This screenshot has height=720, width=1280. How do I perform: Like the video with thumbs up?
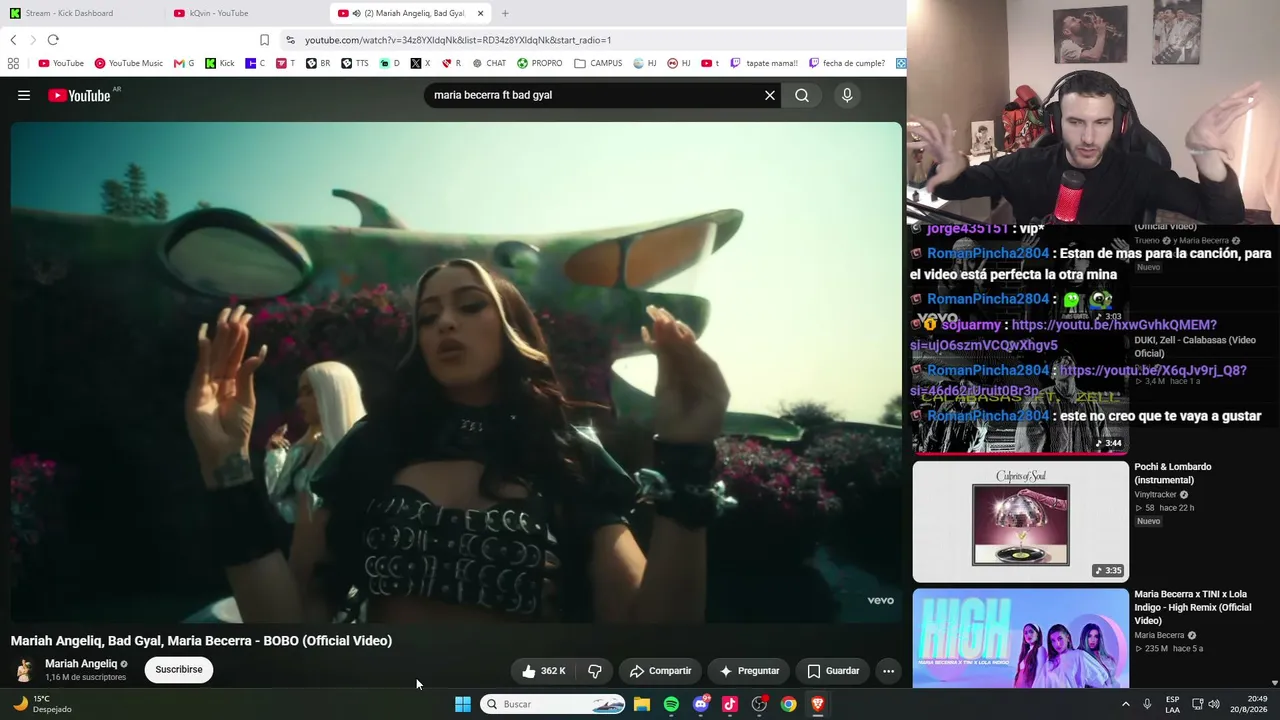(544, 671)
